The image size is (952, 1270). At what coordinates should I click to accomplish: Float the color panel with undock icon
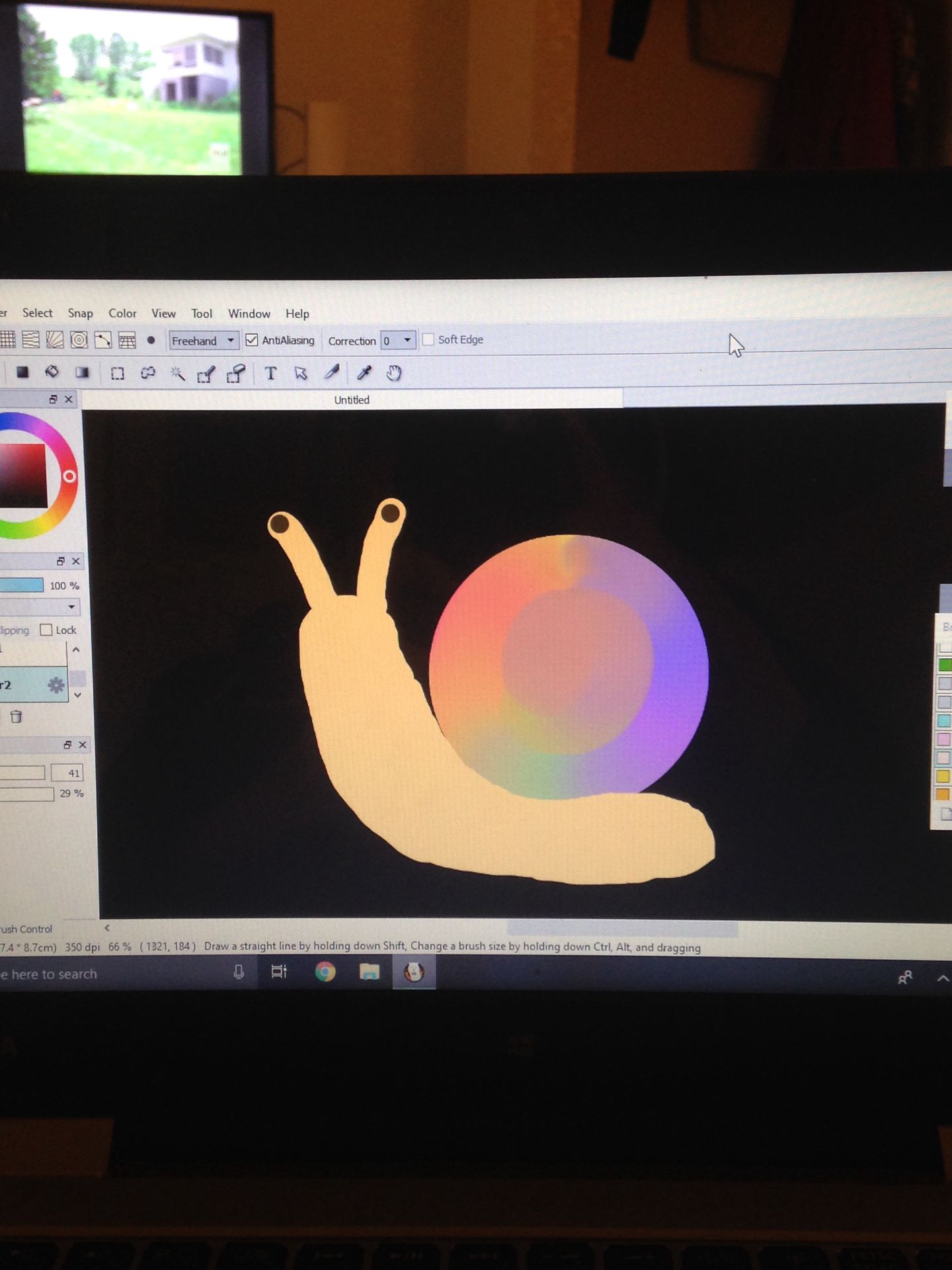point(53,399)
